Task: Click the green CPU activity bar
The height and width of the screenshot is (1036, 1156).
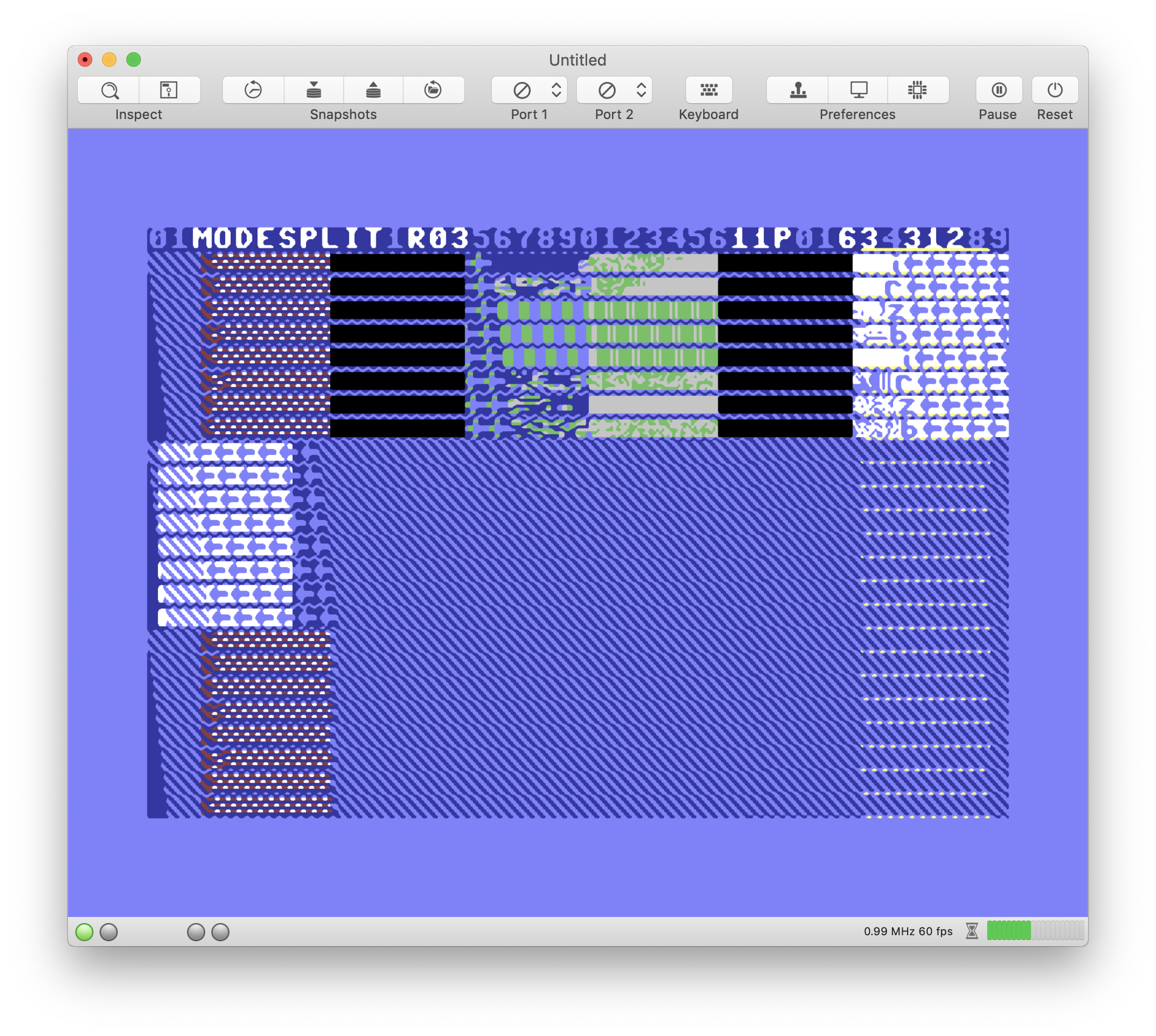Action: (1035, 930)
